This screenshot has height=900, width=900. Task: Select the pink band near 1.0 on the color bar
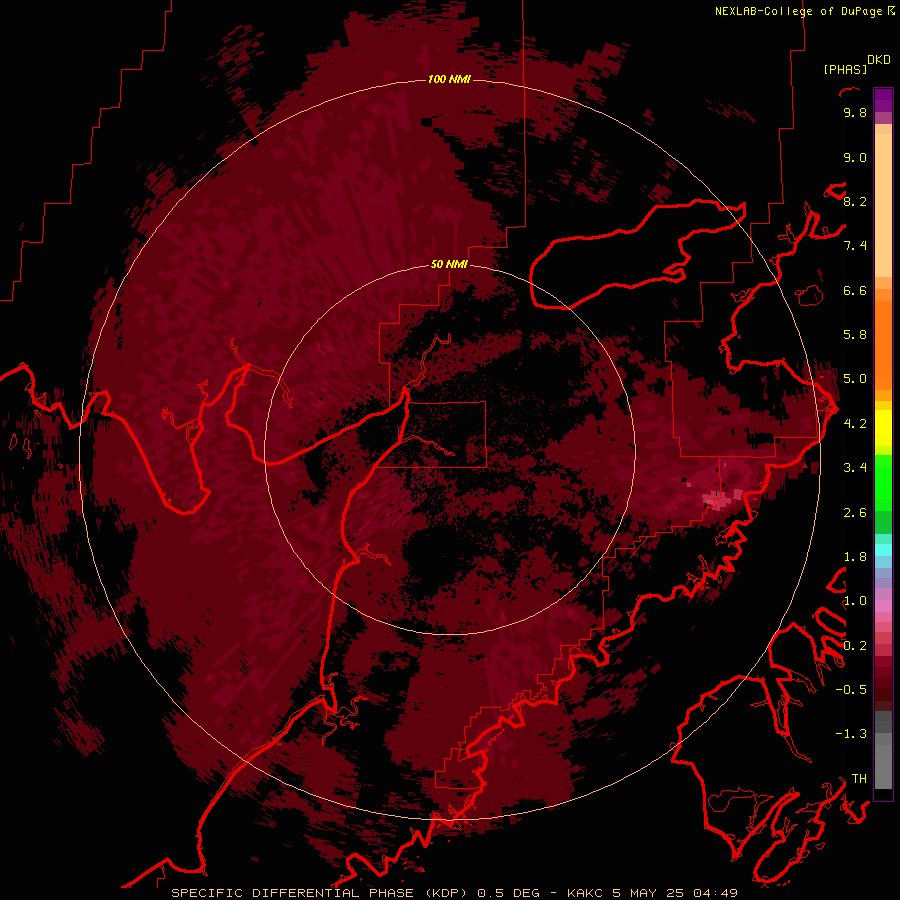(x=883, y=605)
